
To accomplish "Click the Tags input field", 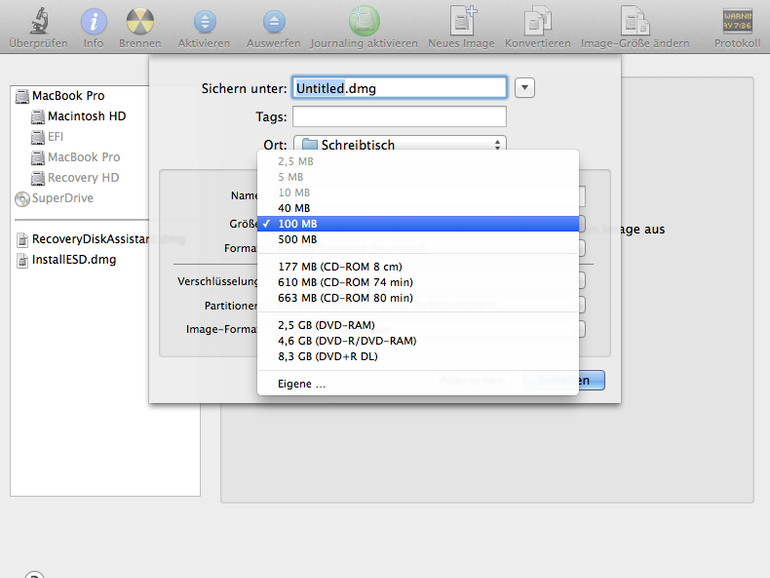I will coord(399,117).
